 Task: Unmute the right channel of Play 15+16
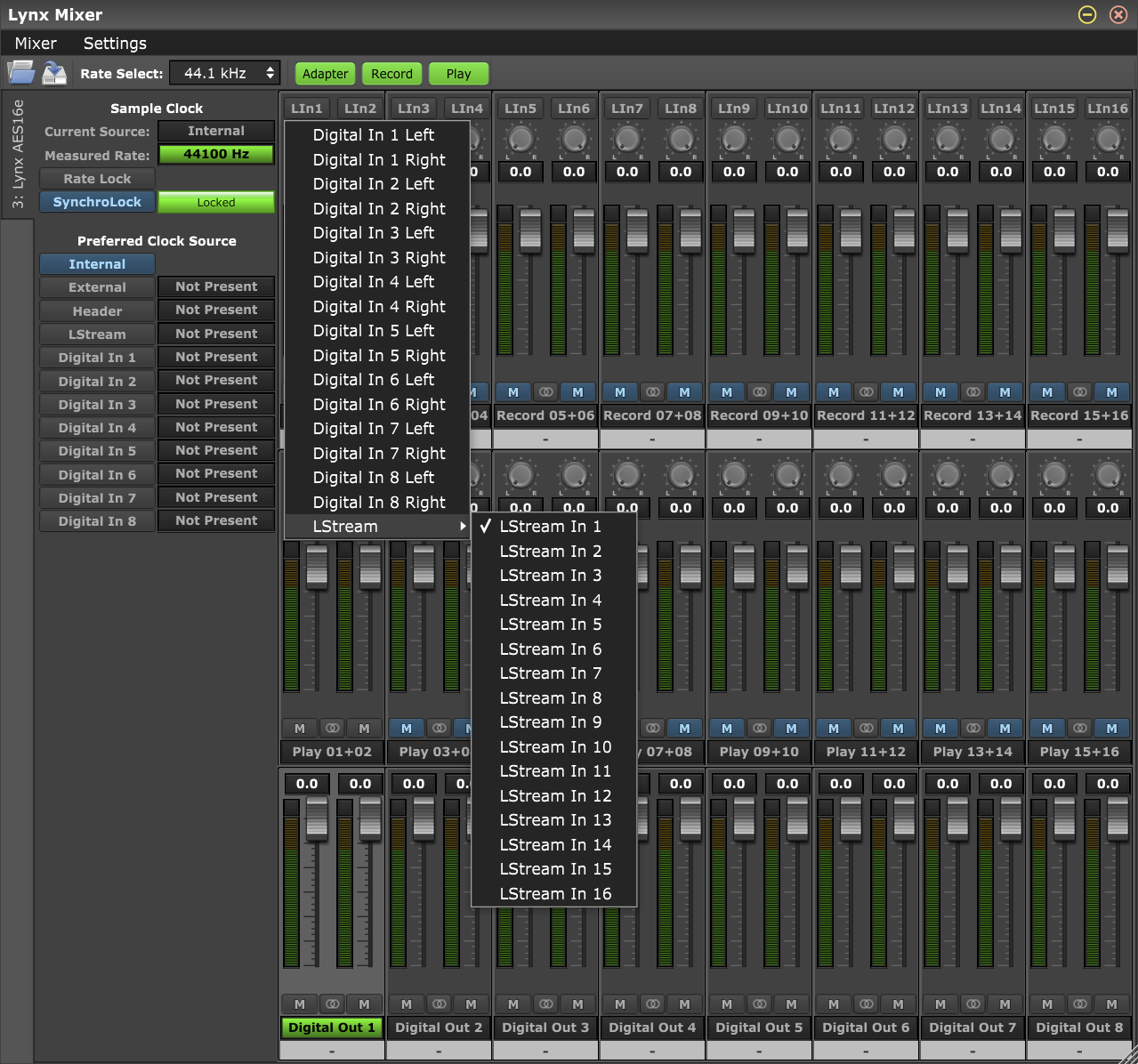point(1111,729)
